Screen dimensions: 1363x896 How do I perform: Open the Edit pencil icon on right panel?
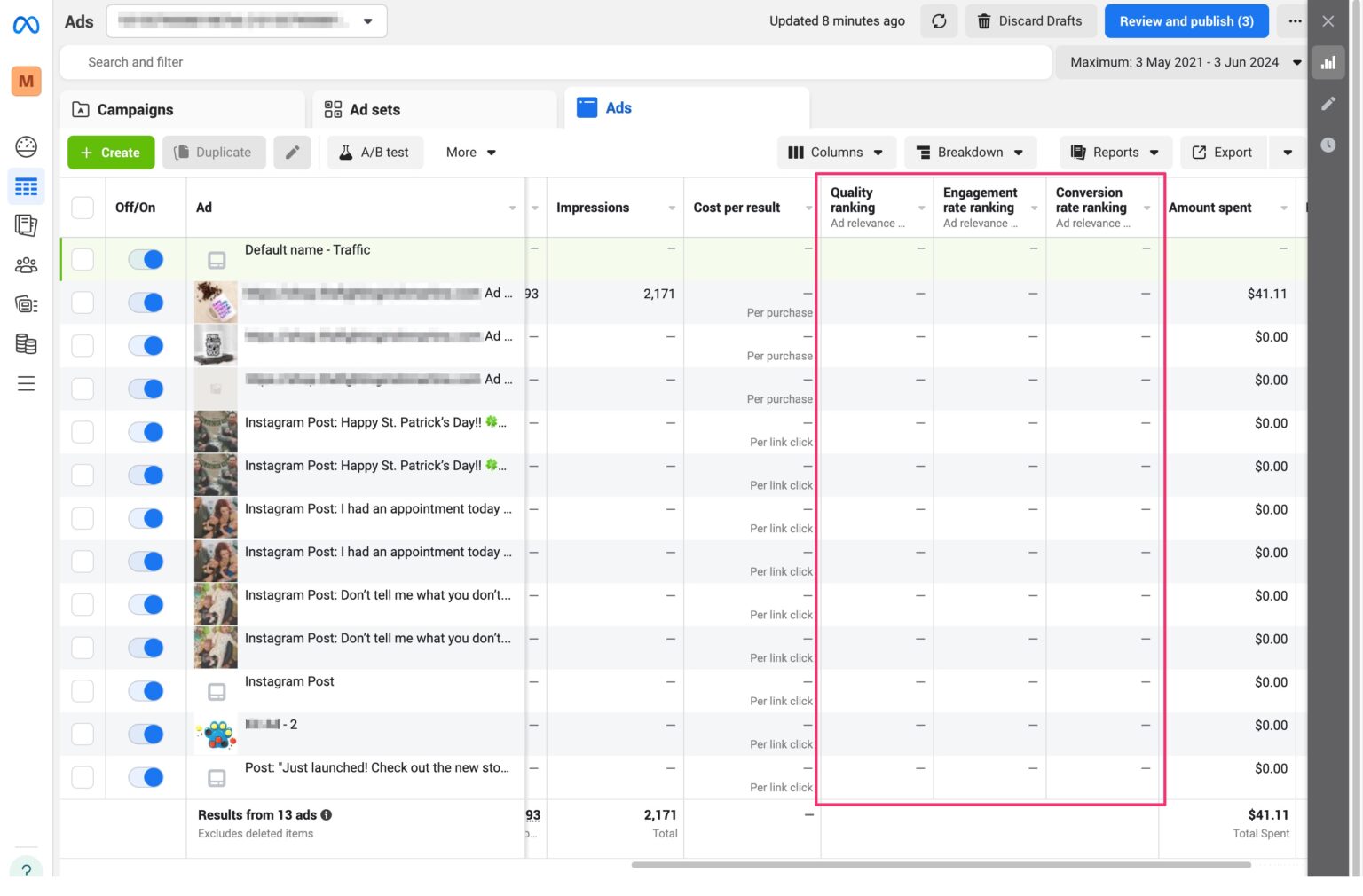1328,104
